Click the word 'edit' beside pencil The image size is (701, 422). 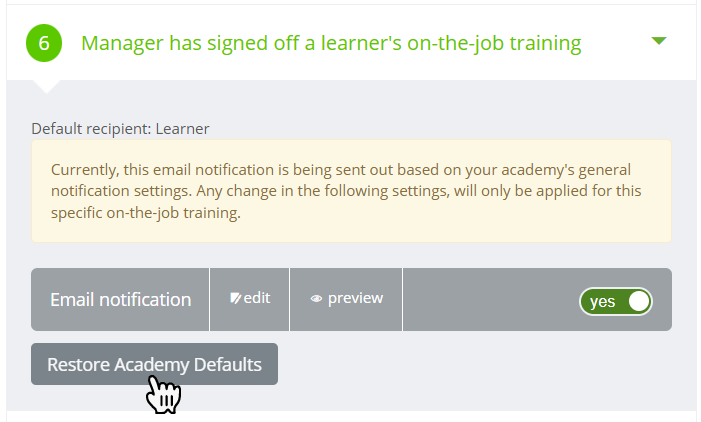click(x=257, y=298)
